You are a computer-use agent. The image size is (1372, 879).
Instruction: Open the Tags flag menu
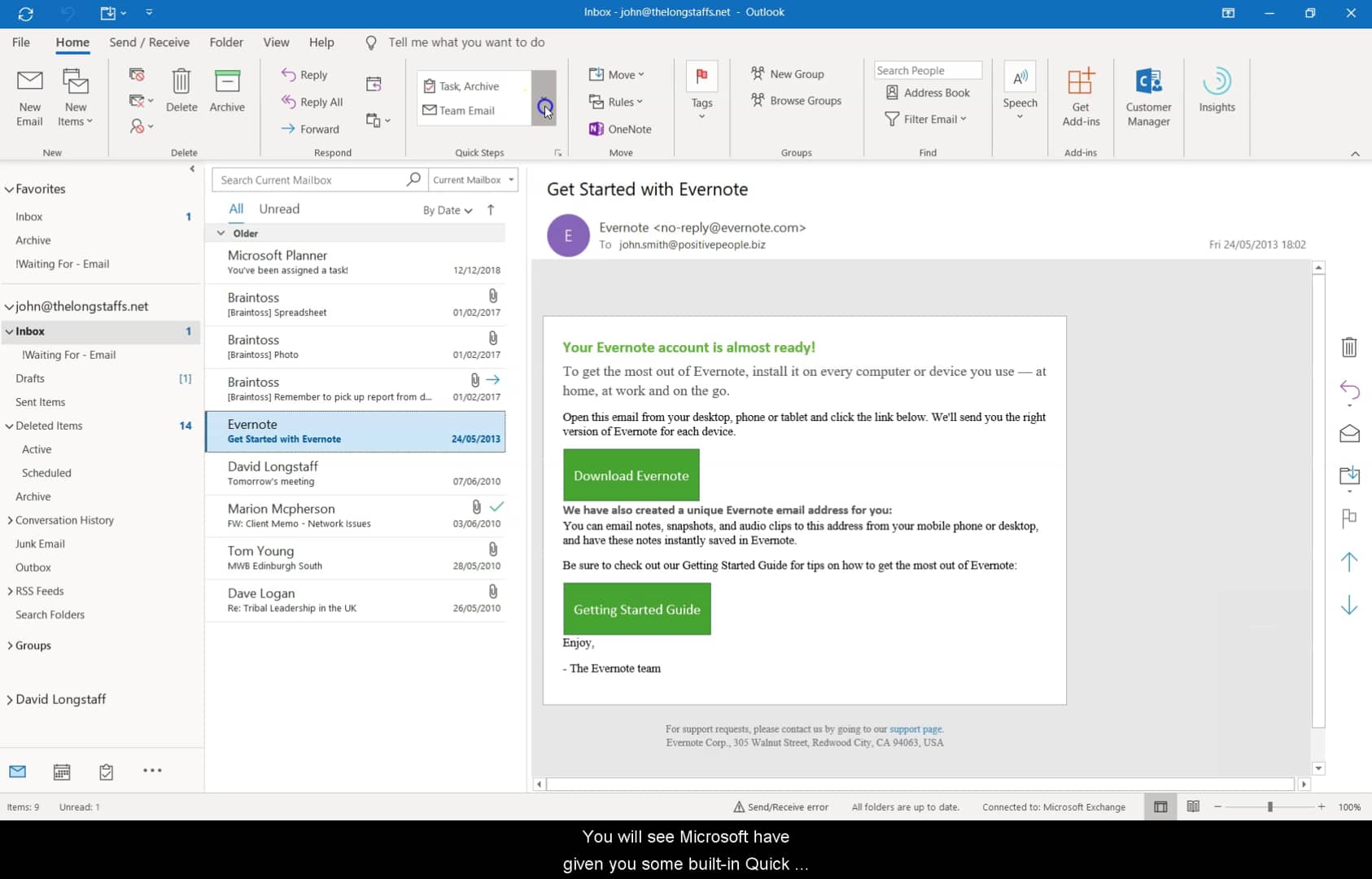(701, 91)
